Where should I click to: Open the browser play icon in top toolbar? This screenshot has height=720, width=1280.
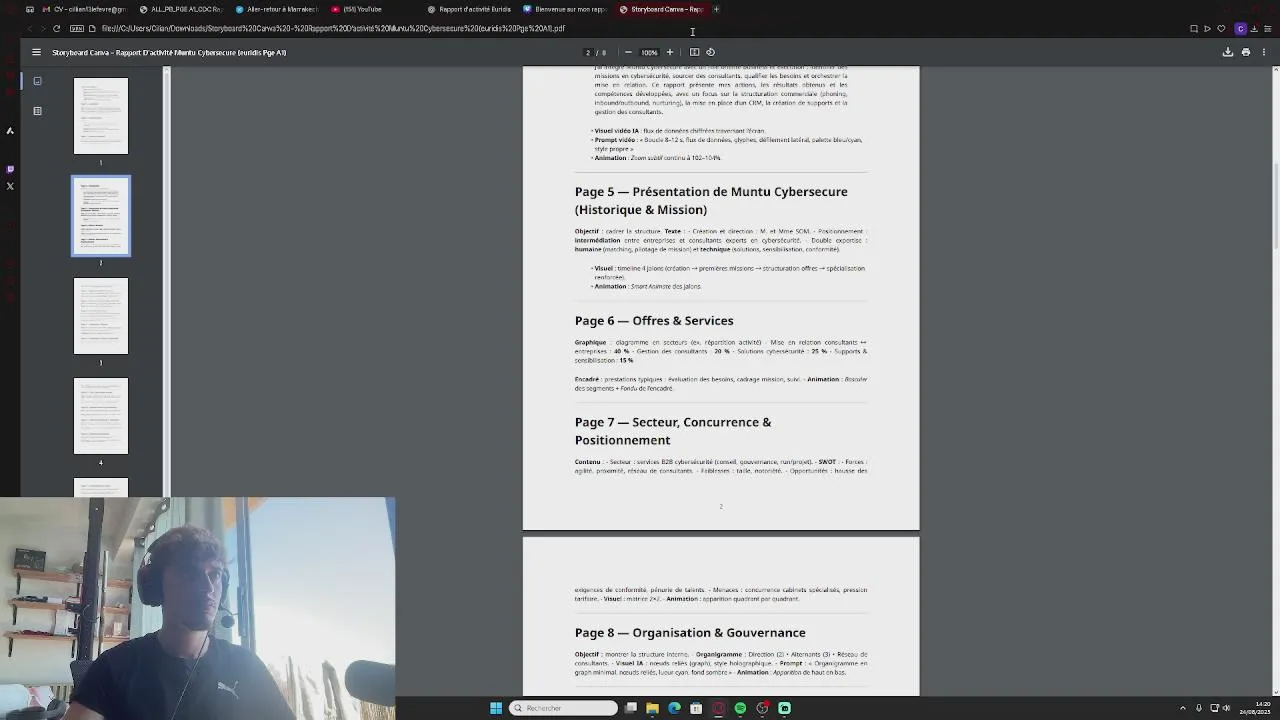[1207, 28]
